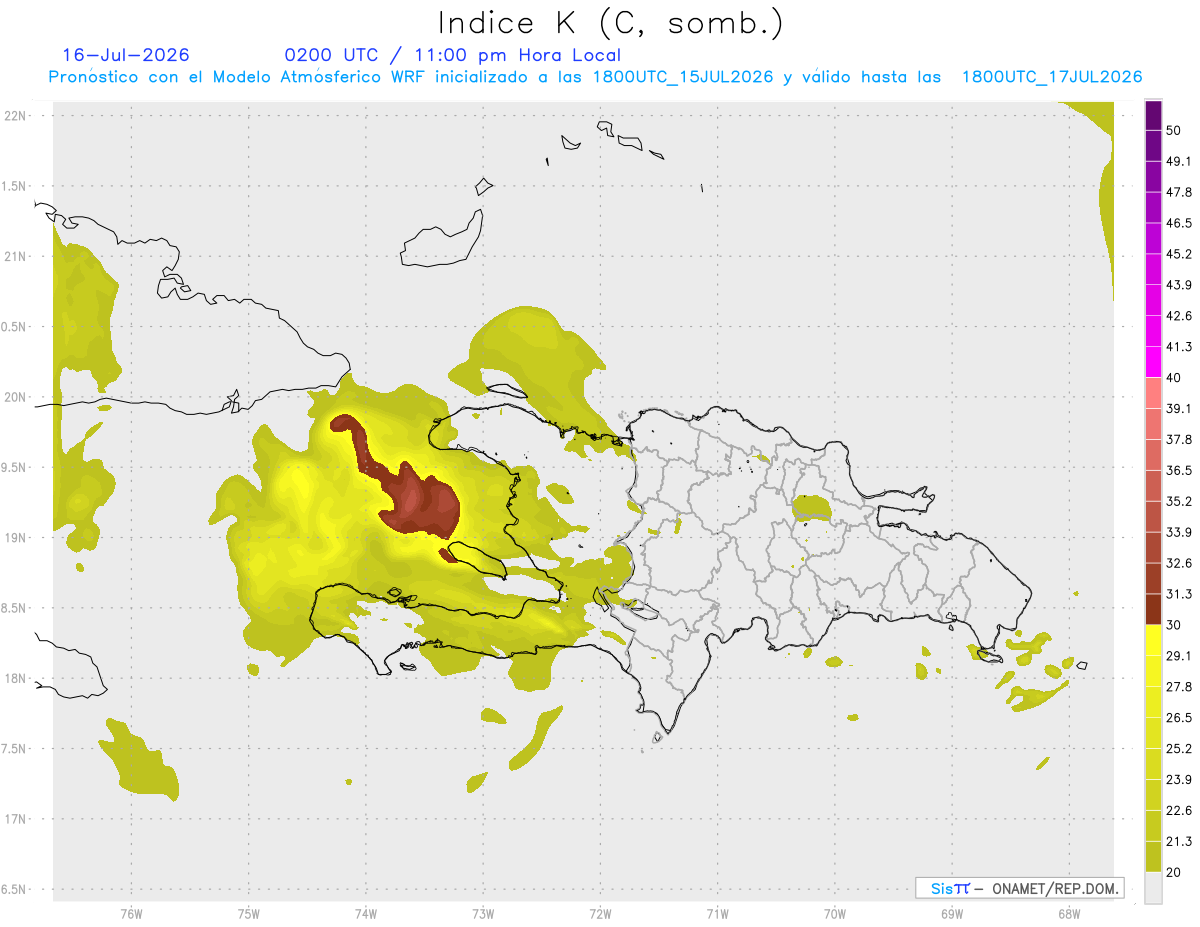Click the 71W longitude label
Screen dimensions: 1200x927
point(717,913)
